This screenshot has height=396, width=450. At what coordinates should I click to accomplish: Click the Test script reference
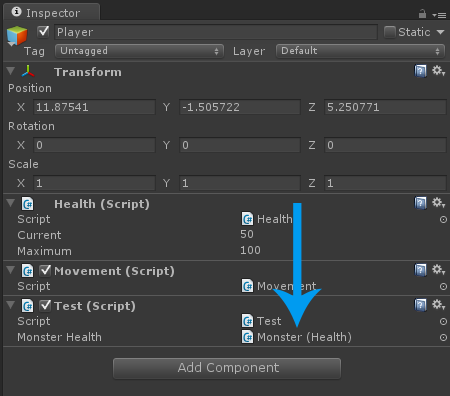click(261, 321)
